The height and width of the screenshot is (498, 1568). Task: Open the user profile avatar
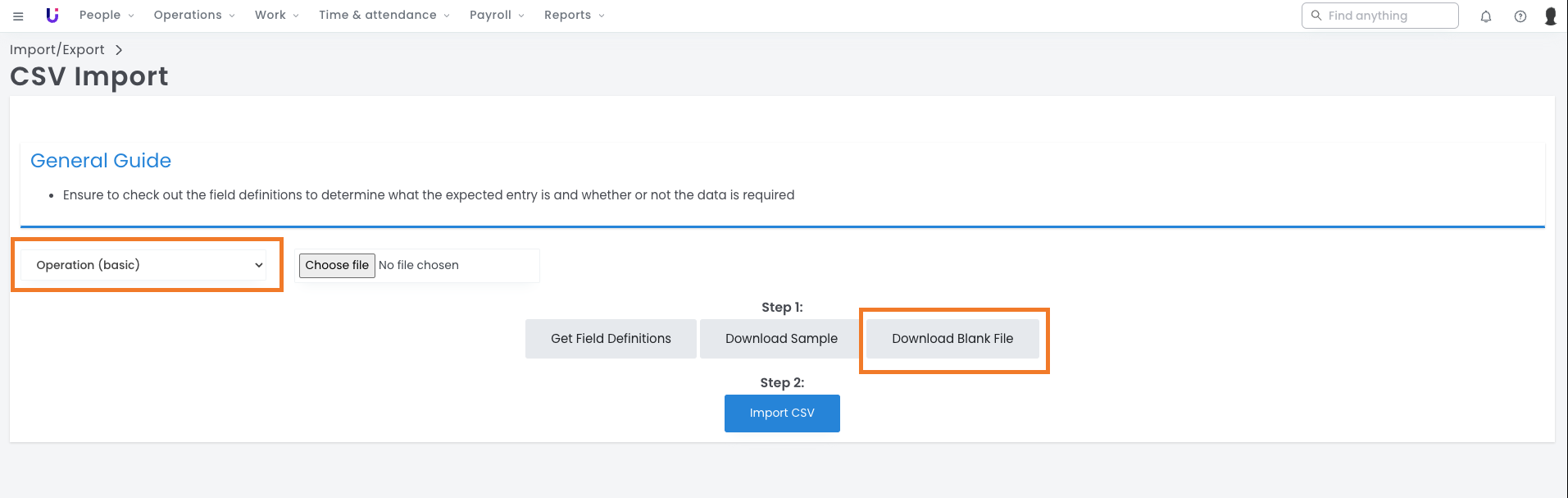(x=1550, y=16)
